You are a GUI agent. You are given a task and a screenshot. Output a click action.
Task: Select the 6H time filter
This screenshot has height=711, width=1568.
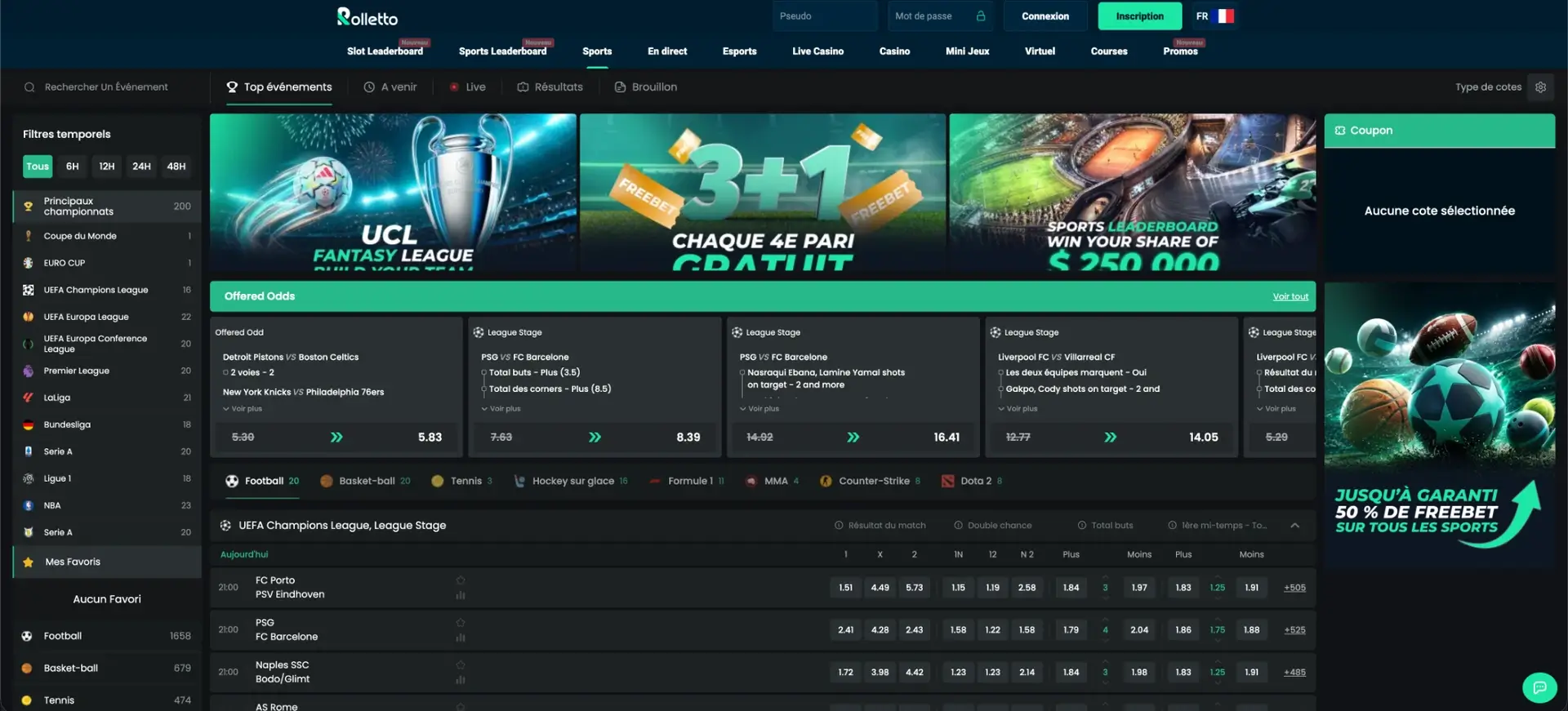(73, 167)
